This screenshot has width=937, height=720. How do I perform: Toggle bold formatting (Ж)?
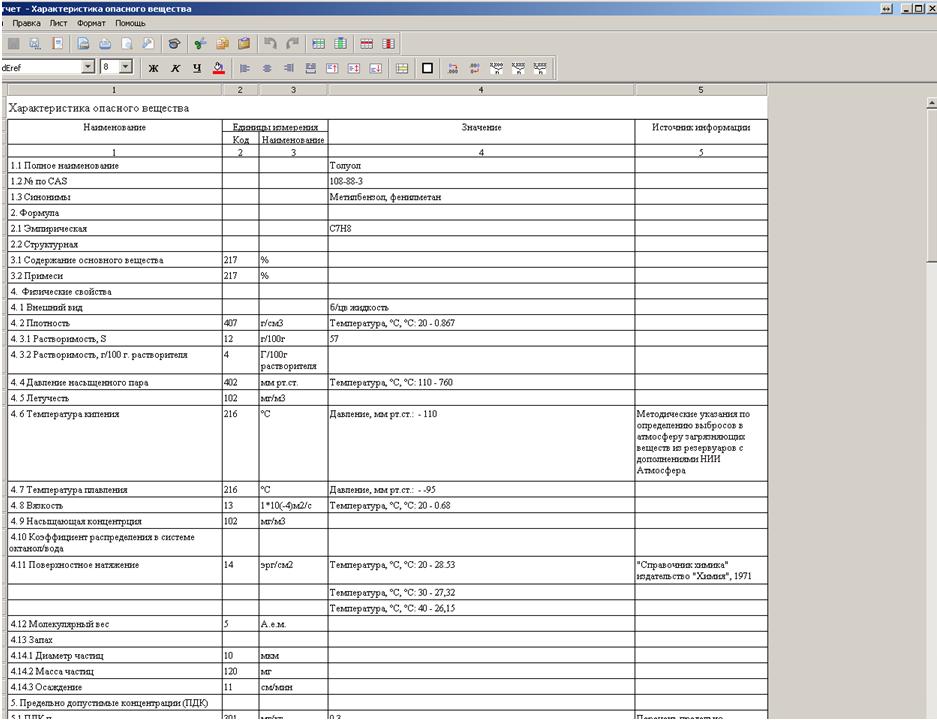(153, 69)
